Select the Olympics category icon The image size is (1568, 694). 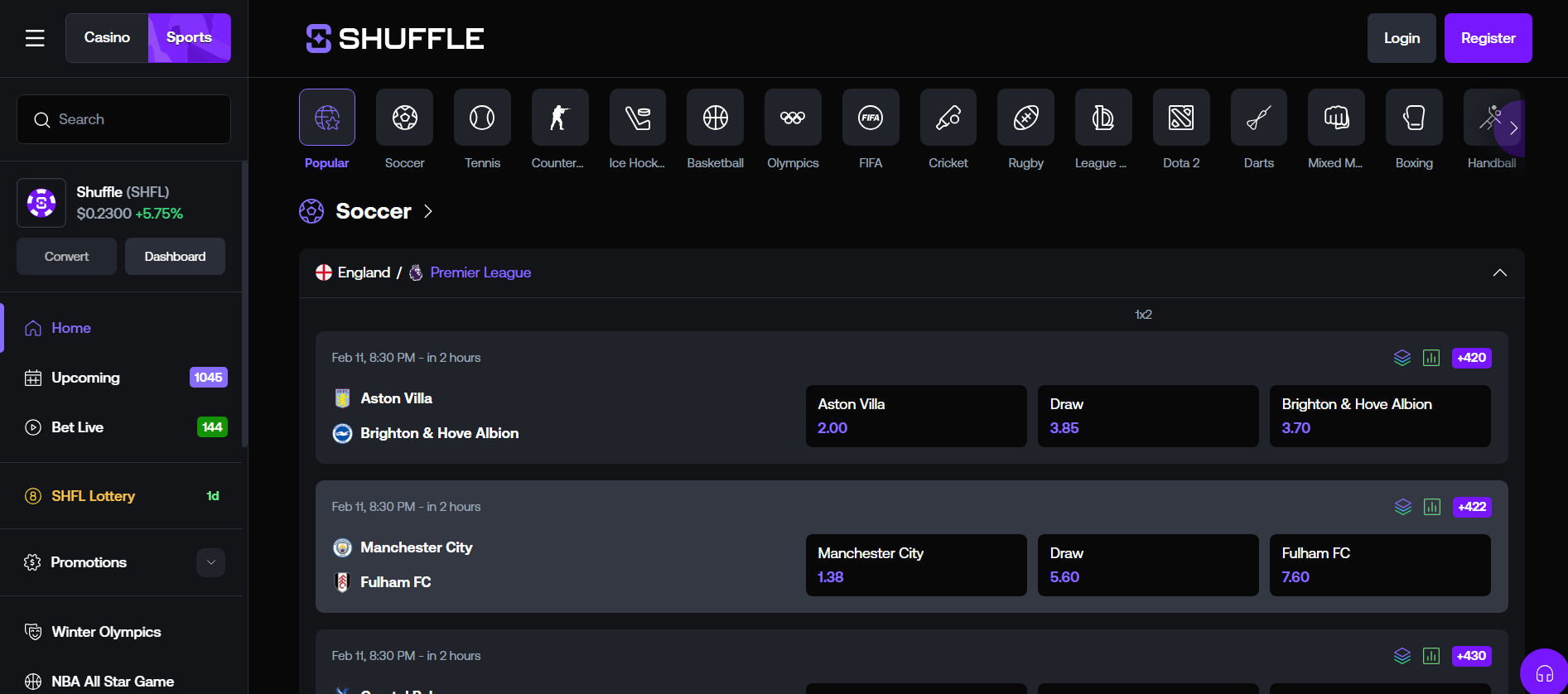pyautogui.click(x=793, y=118)
